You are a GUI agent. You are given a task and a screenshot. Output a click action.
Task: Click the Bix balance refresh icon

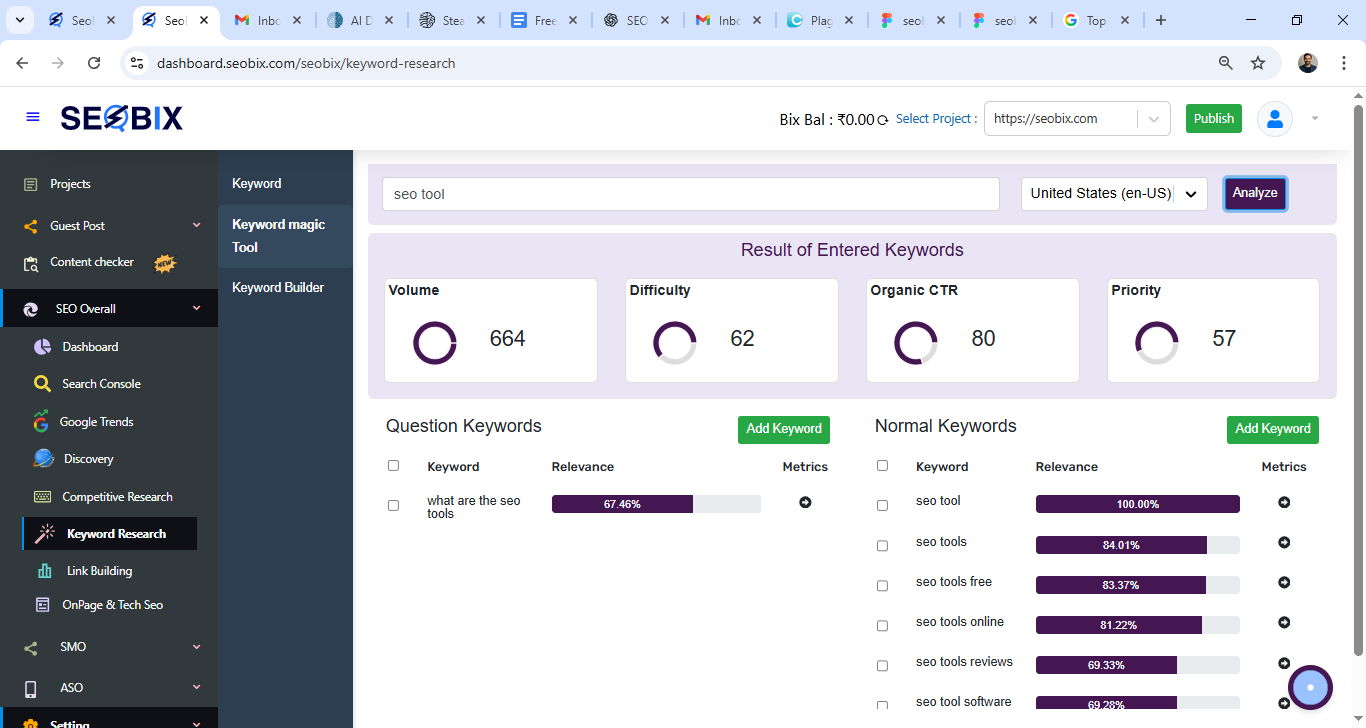coord(882,120)
